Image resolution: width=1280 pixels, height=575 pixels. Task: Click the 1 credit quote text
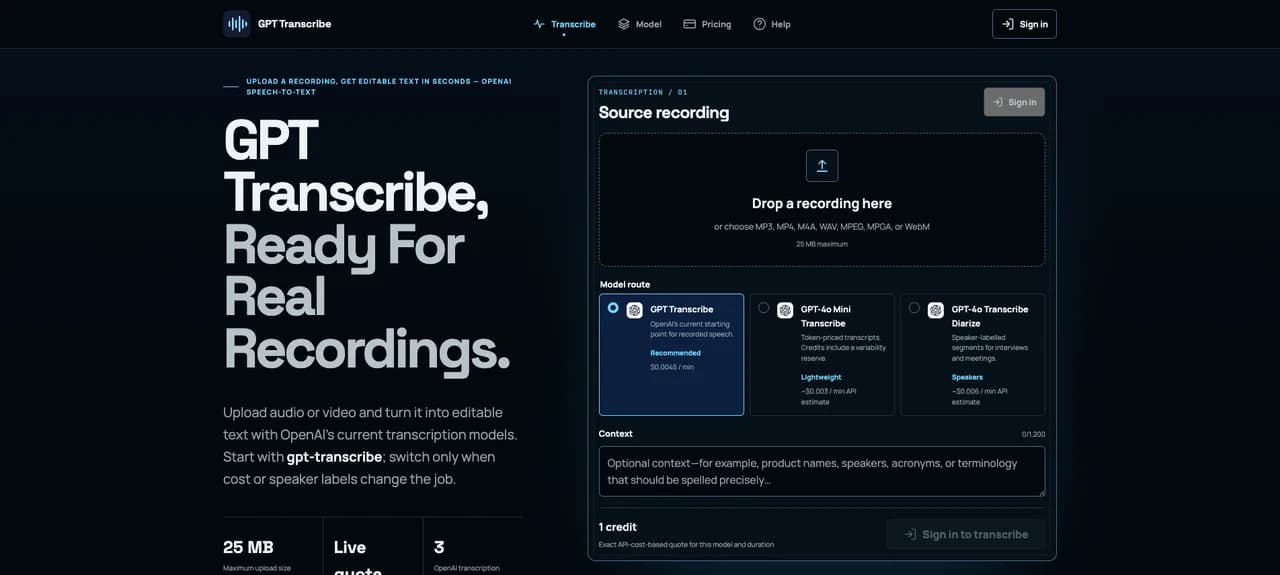(x=618, y=527)
